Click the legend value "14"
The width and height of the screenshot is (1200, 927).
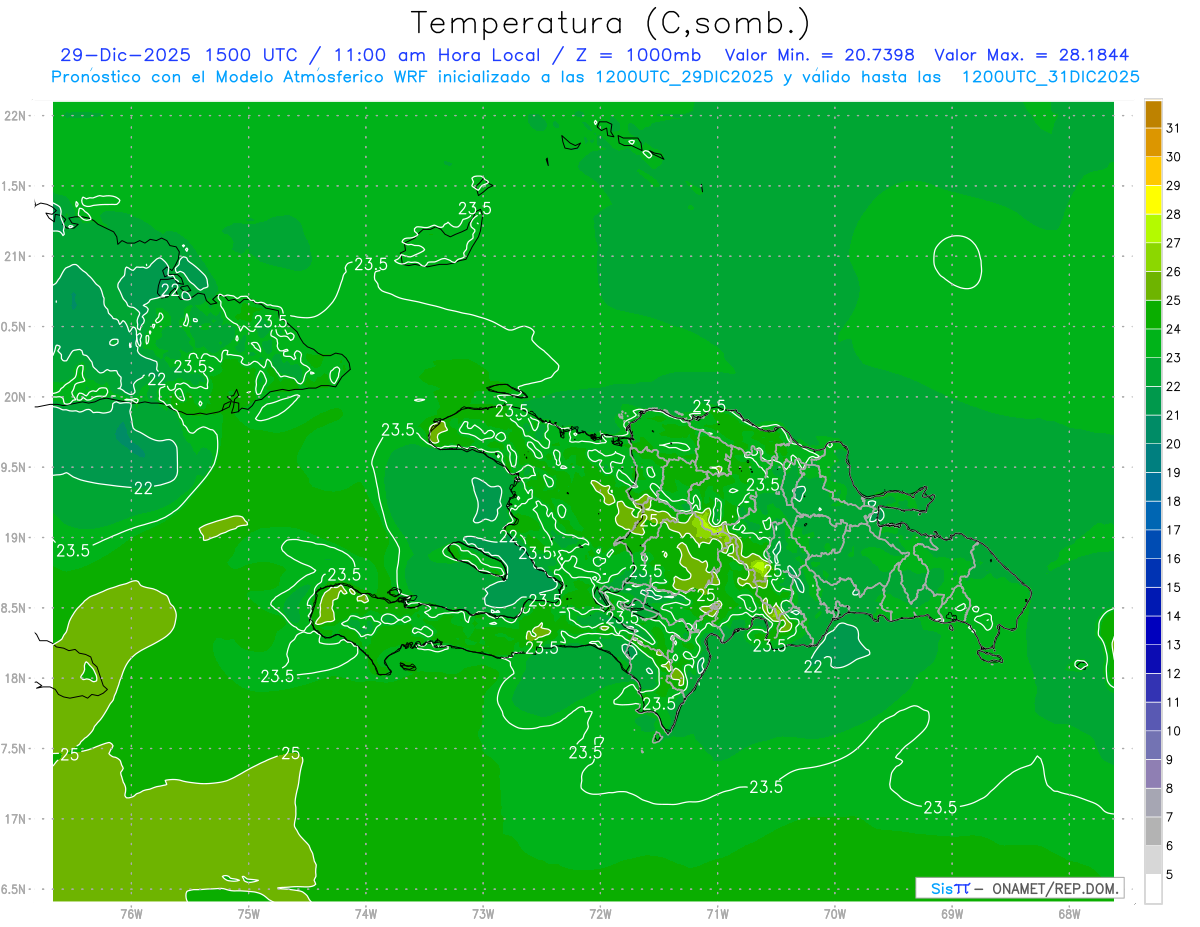1173,615
